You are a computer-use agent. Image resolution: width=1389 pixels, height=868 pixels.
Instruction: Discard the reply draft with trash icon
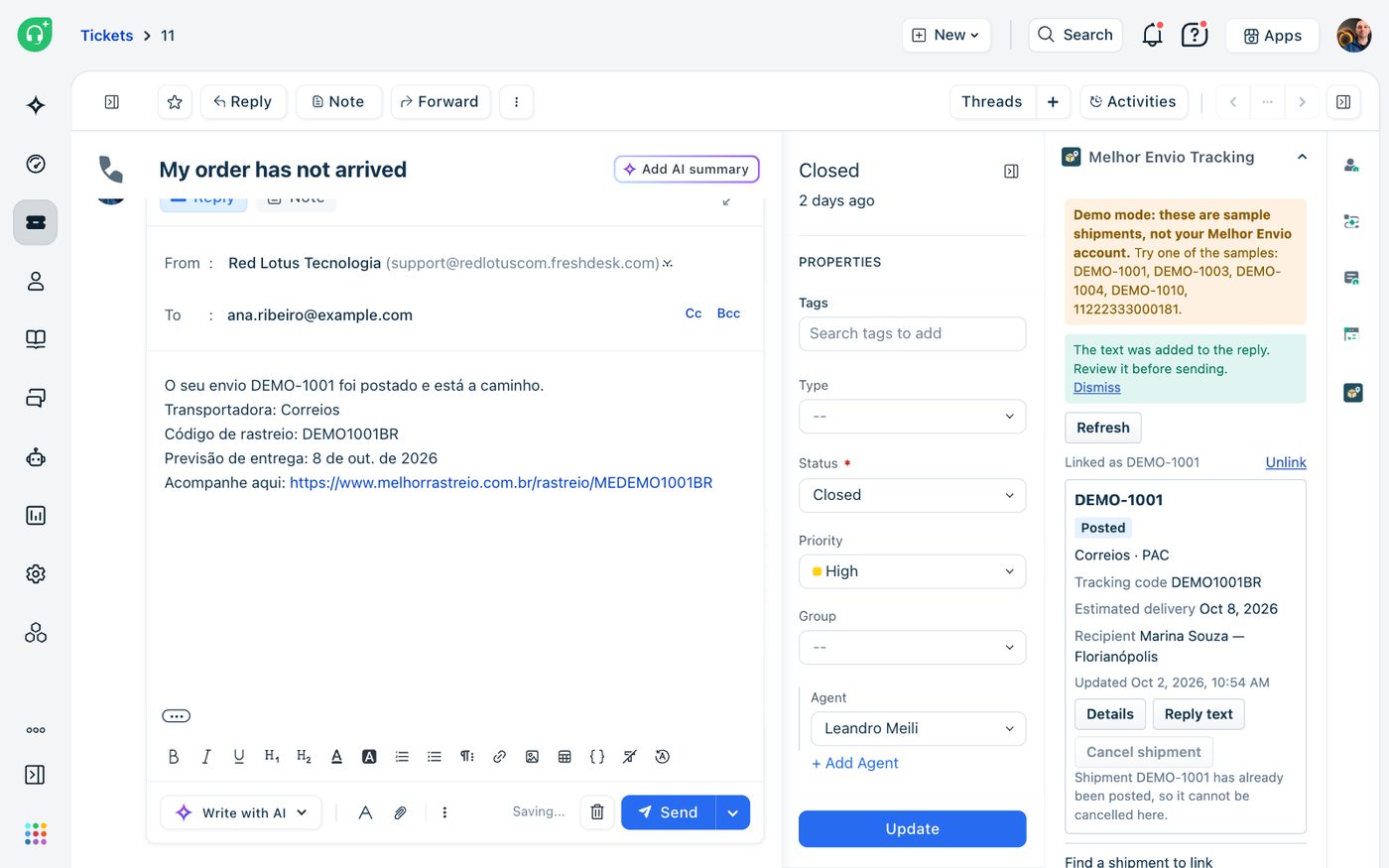pyautogui.click(x=597, y=812)
